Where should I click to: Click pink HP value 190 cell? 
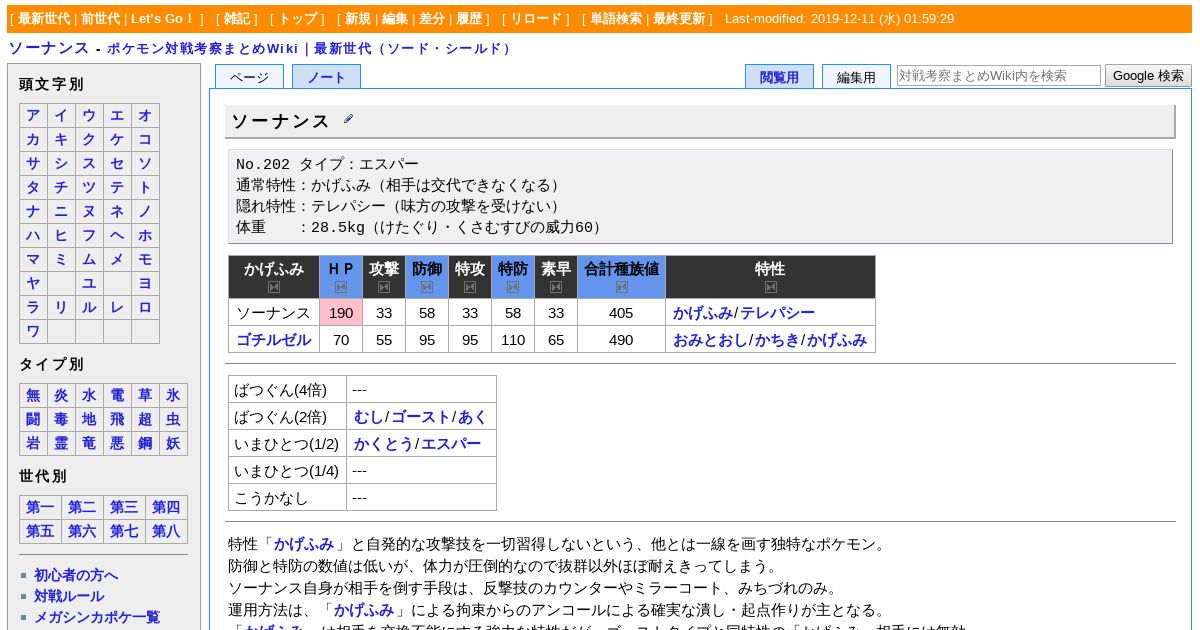pos(341,313)
